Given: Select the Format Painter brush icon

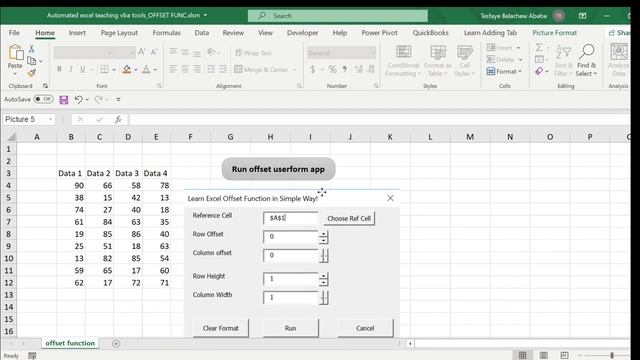Looking at the screenshot, I should click(31, 73).
